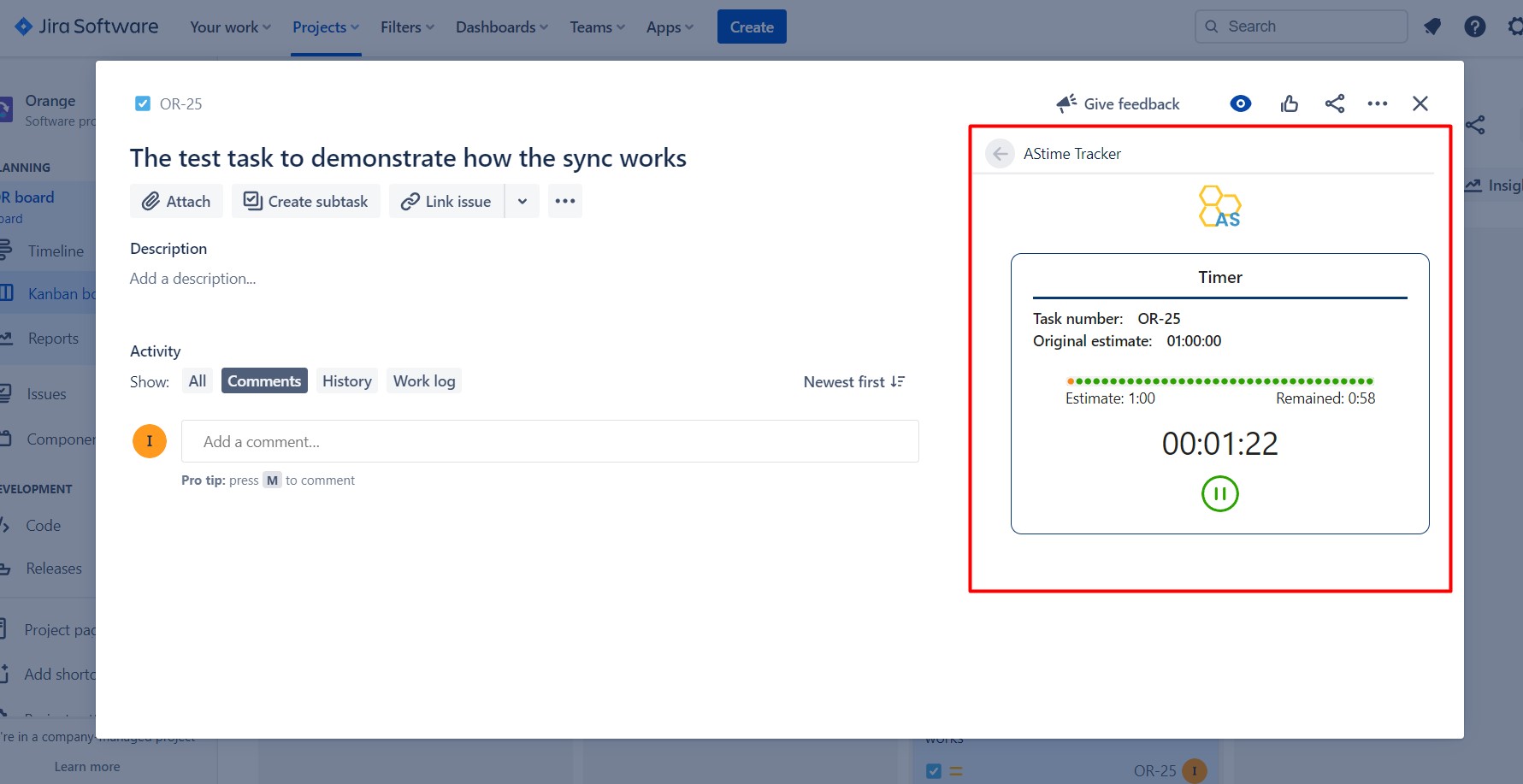This screenshot has height=784, width=1523.
Task: Show All activity
Action: (x=198, y=381)
